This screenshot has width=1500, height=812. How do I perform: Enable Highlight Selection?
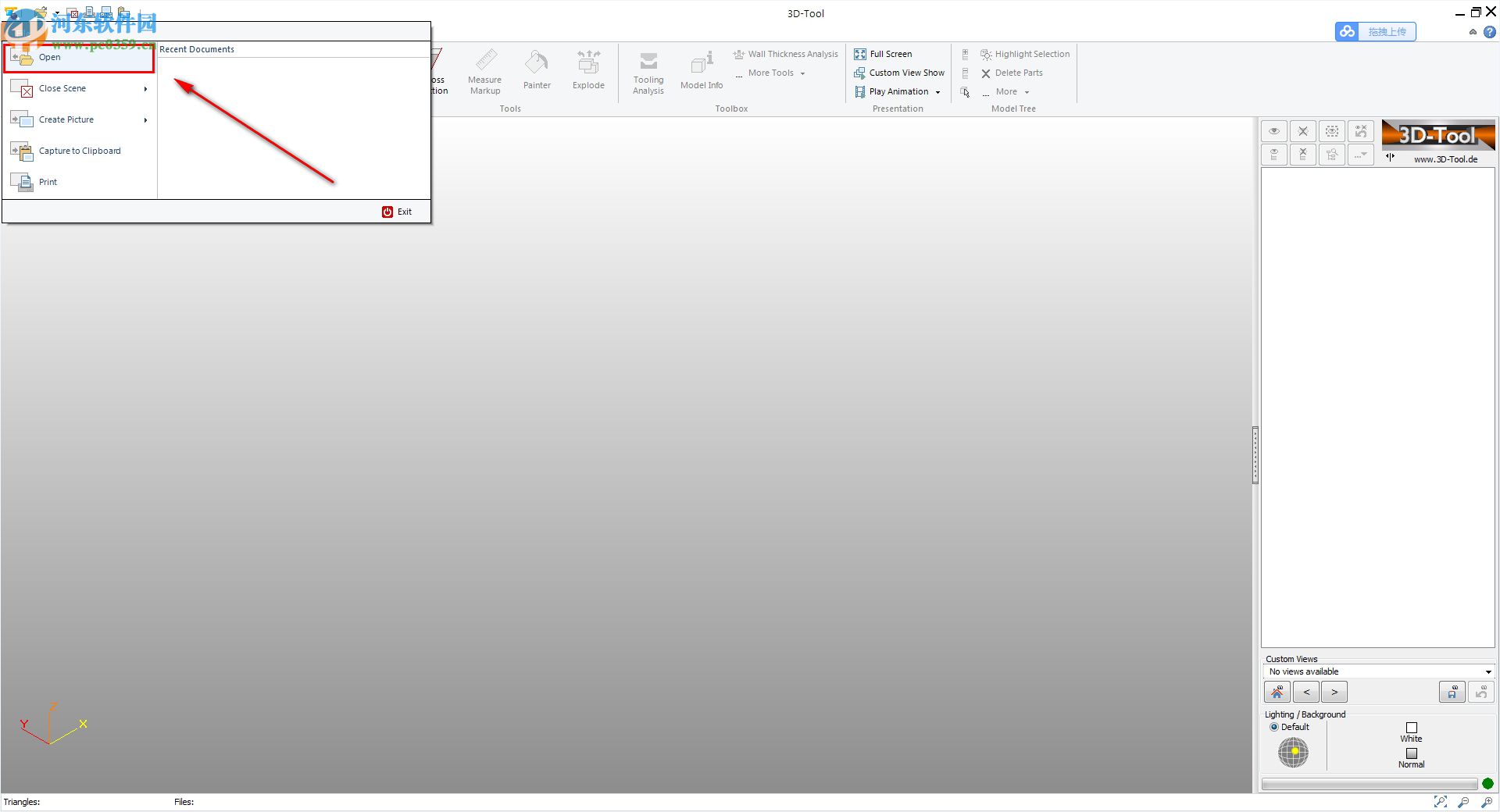(x=1025, y=54)
